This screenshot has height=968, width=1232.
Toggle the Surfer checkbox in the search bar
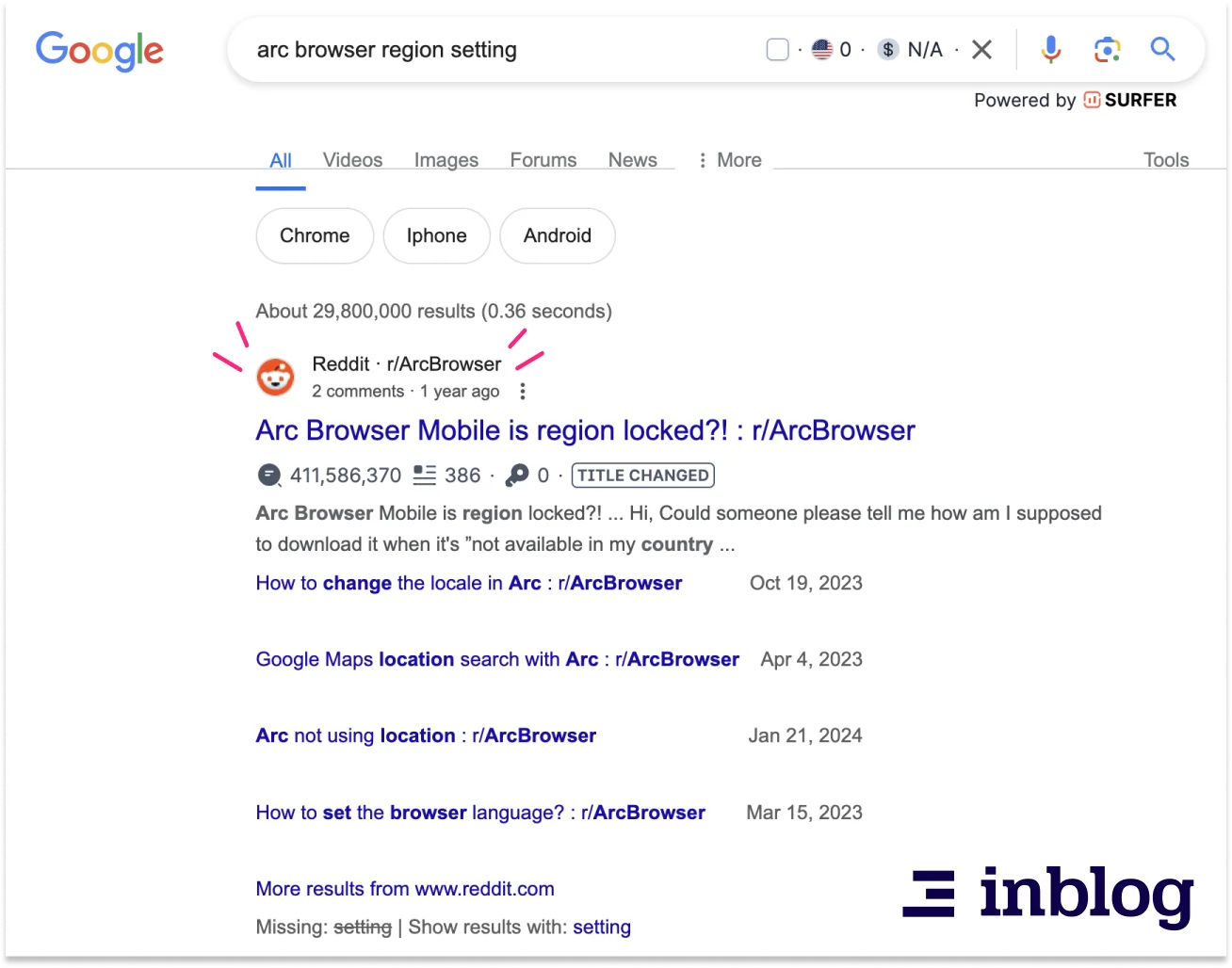click(777, 49)
